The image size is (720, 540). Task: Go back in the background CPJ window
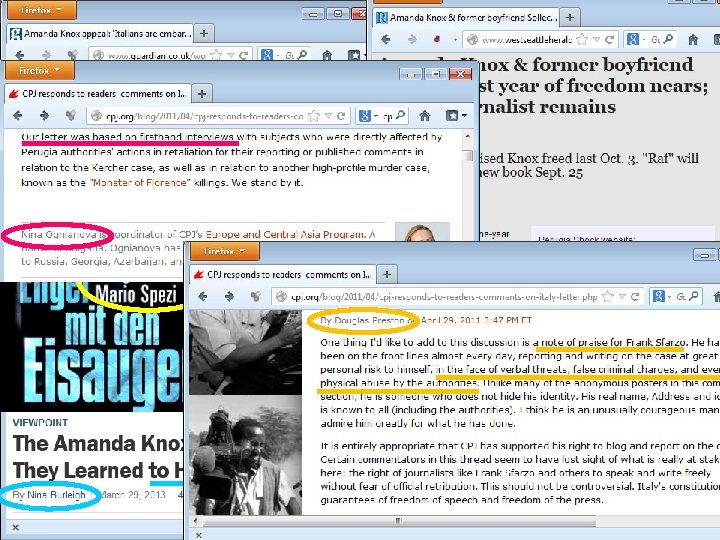tap(17, 116)
